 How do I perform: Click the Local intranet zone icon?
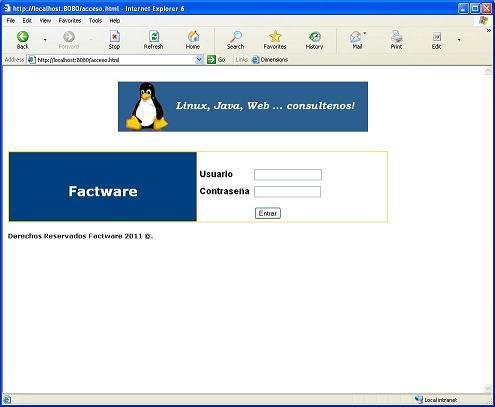coord(419,399)
